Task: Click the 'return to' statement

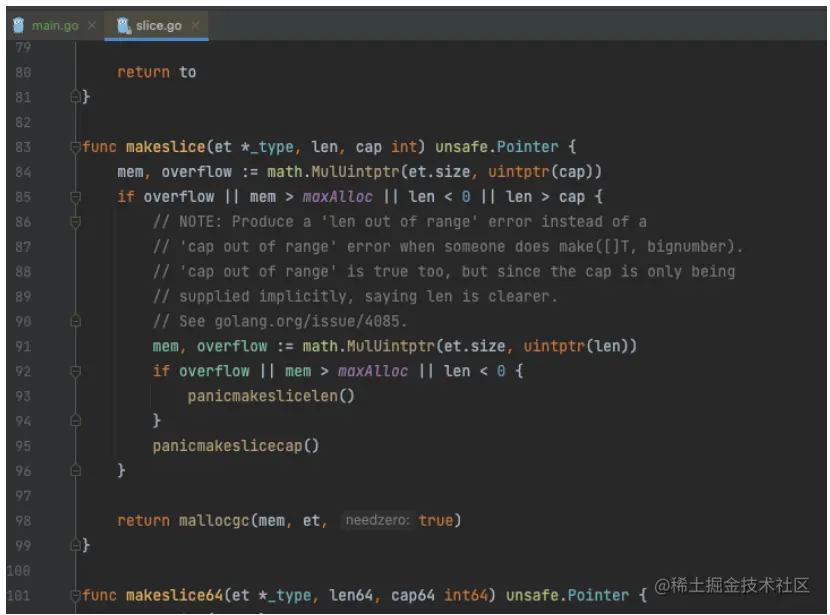Action: tap(157, 72)
